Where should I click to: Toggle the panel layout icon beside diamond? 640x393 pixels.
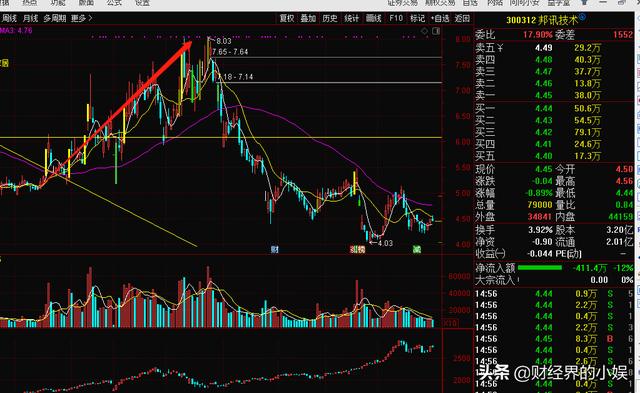[x=436, y=31]
